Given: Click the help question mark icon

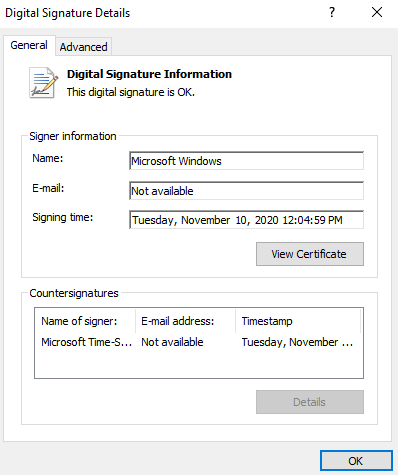Looking at the screenshot, I should pyautogui.click(x=332, y=13).
